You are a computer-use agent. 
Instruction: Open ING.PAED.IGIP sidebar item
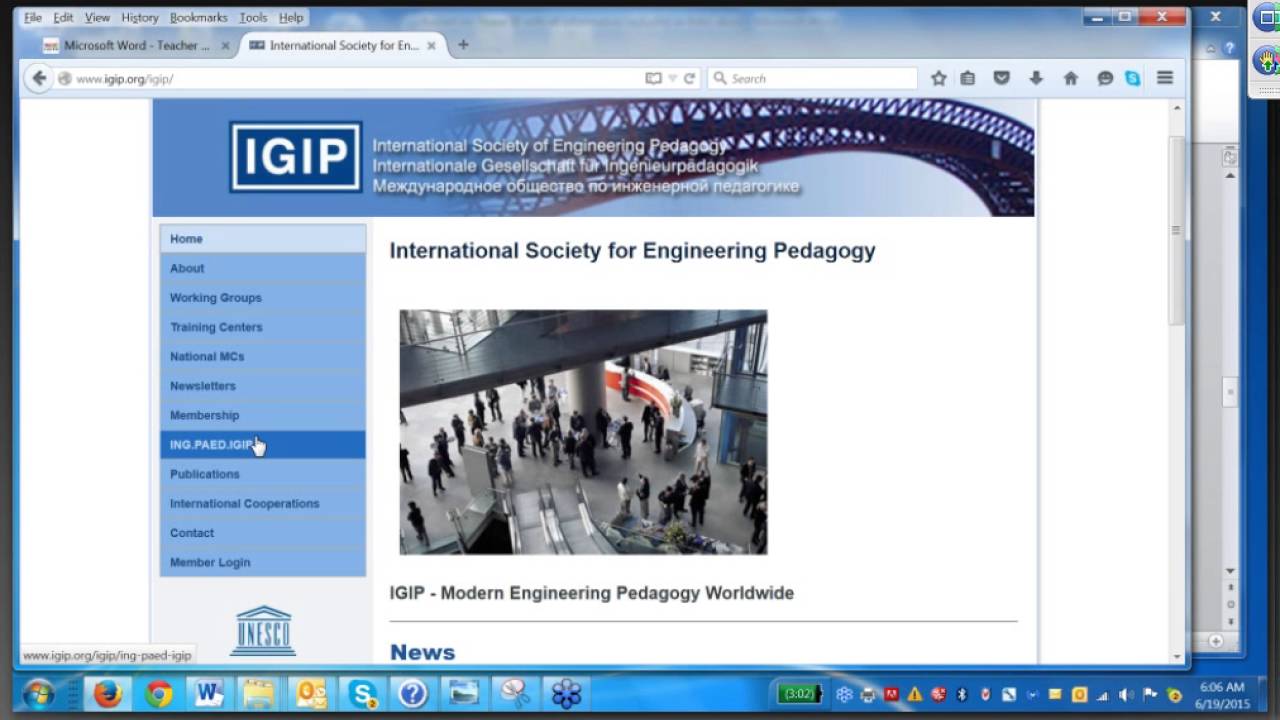[263, 445]
